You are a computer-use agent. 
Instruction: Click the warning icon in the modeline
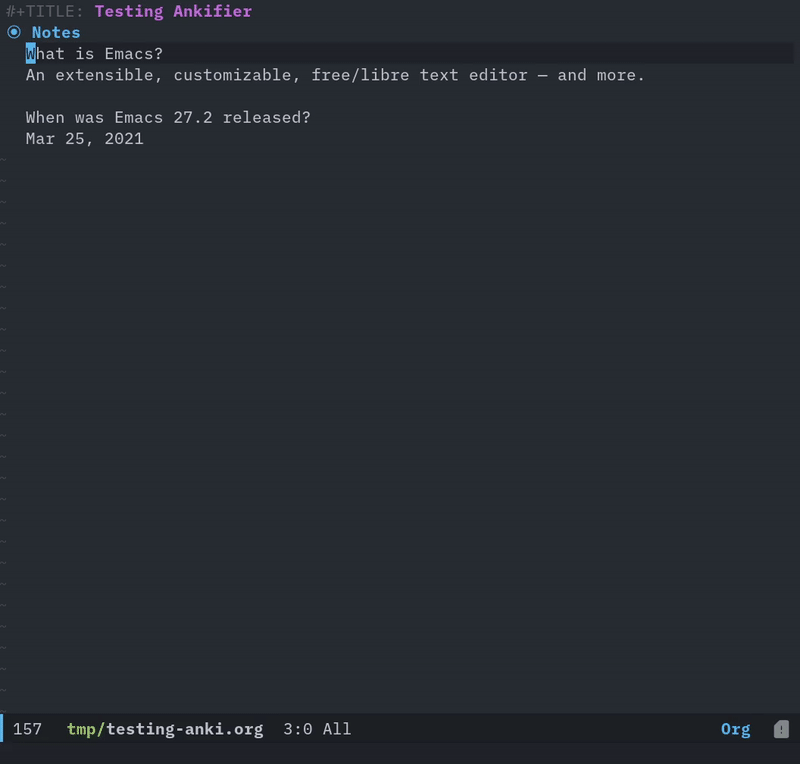[781, 729]
